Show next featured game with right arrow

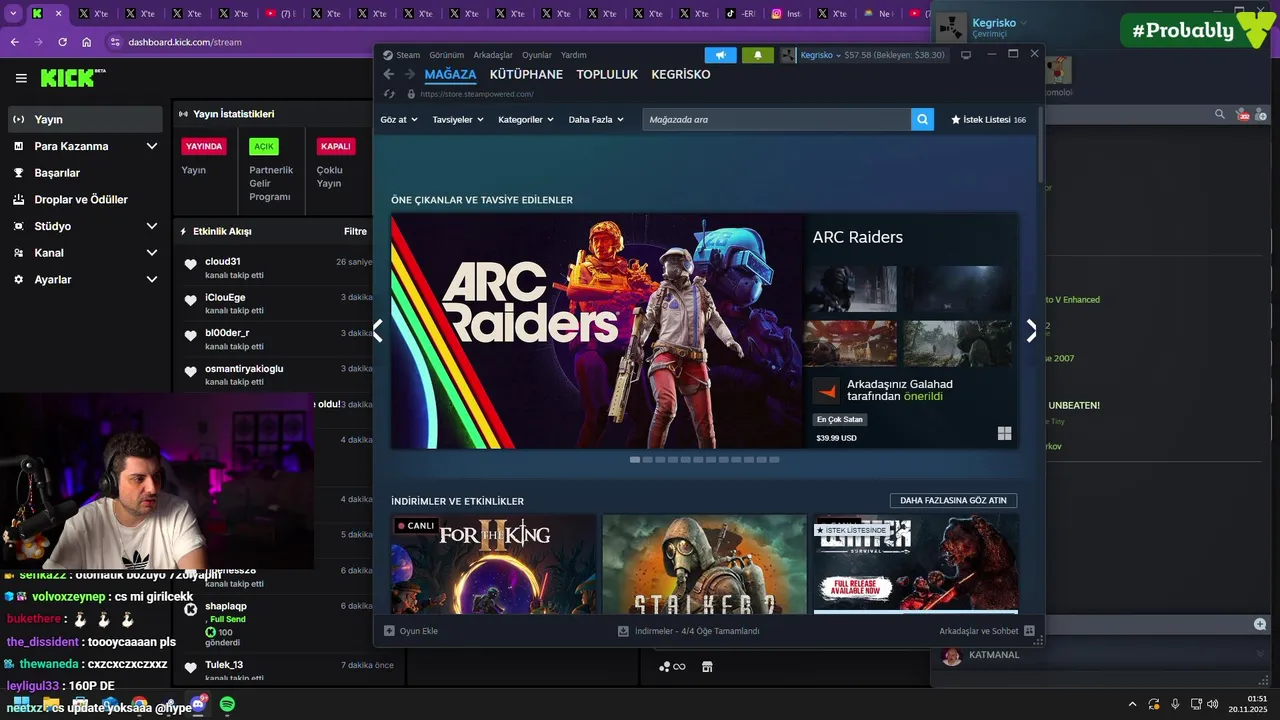point(1032,331)
